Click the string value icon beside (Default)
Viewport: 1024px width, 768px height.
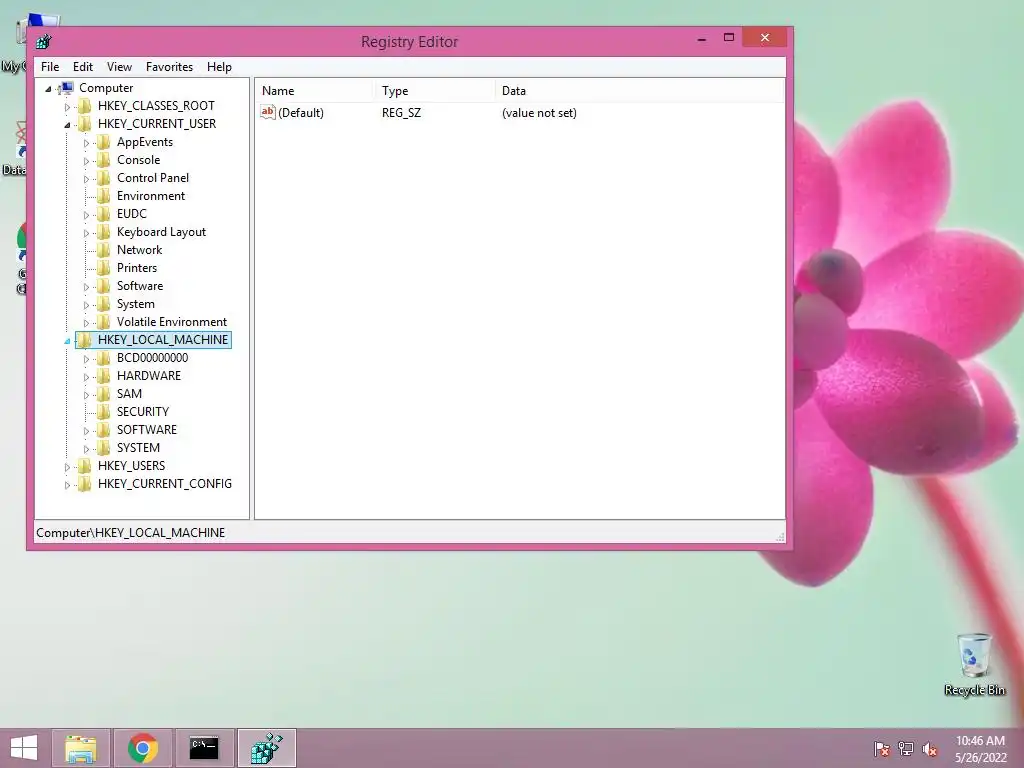coord(268,112)
